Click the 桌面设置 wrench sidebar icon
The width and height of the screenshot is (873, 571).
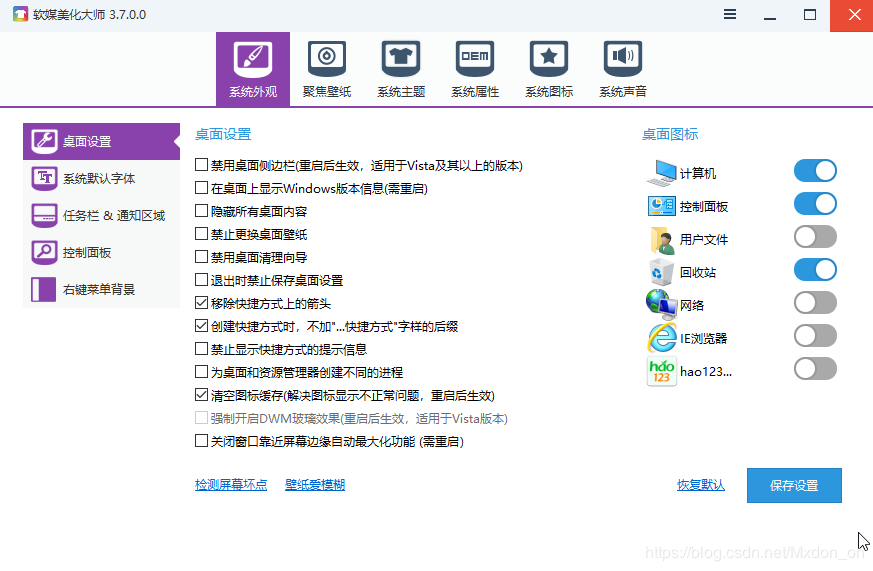tap(44, 141)
